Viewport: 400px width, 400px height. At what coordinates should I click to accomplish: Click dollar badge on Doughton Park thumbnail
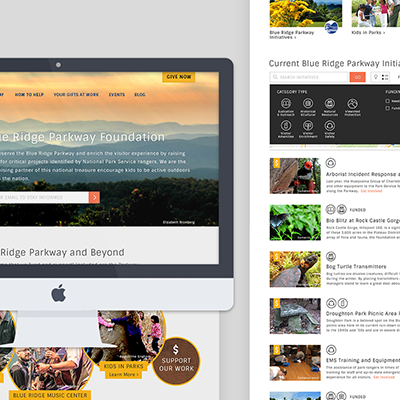pyautogui.click(x=276, y=303)
